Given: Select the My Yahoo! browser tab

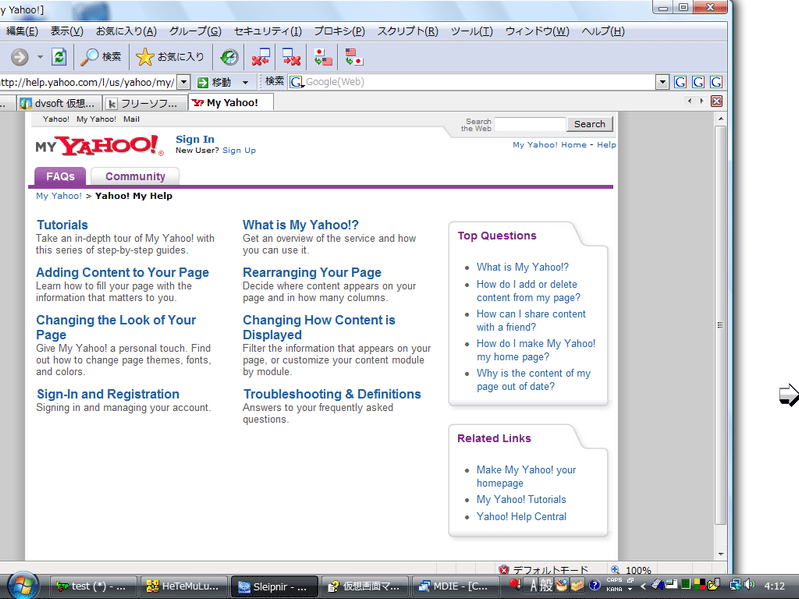Looking at the screenshot, I should [x=231, y=102].
